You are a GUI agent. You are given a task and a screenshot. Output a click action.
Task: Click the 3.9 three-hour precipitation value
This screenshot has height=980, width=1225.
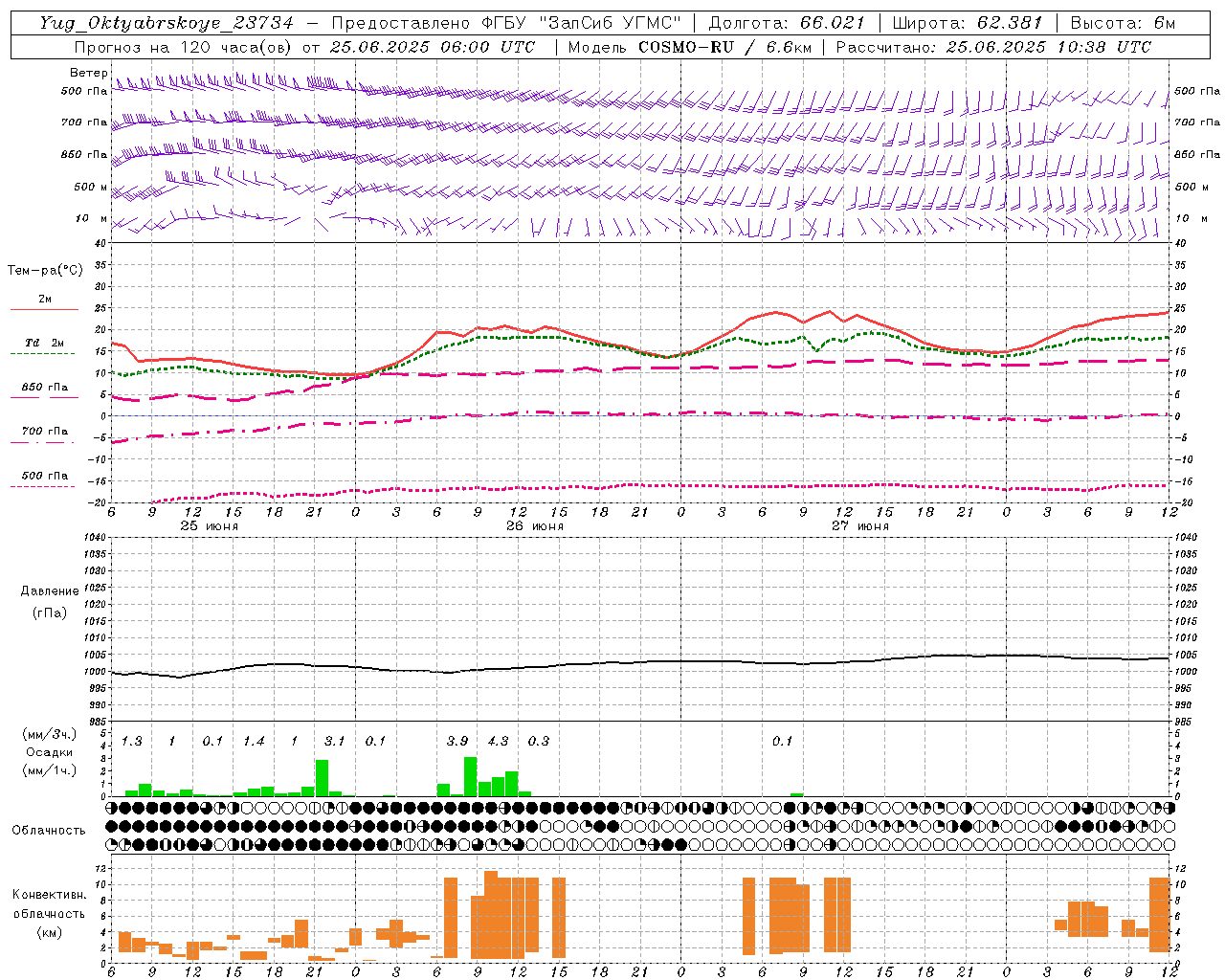coord(457,741)
